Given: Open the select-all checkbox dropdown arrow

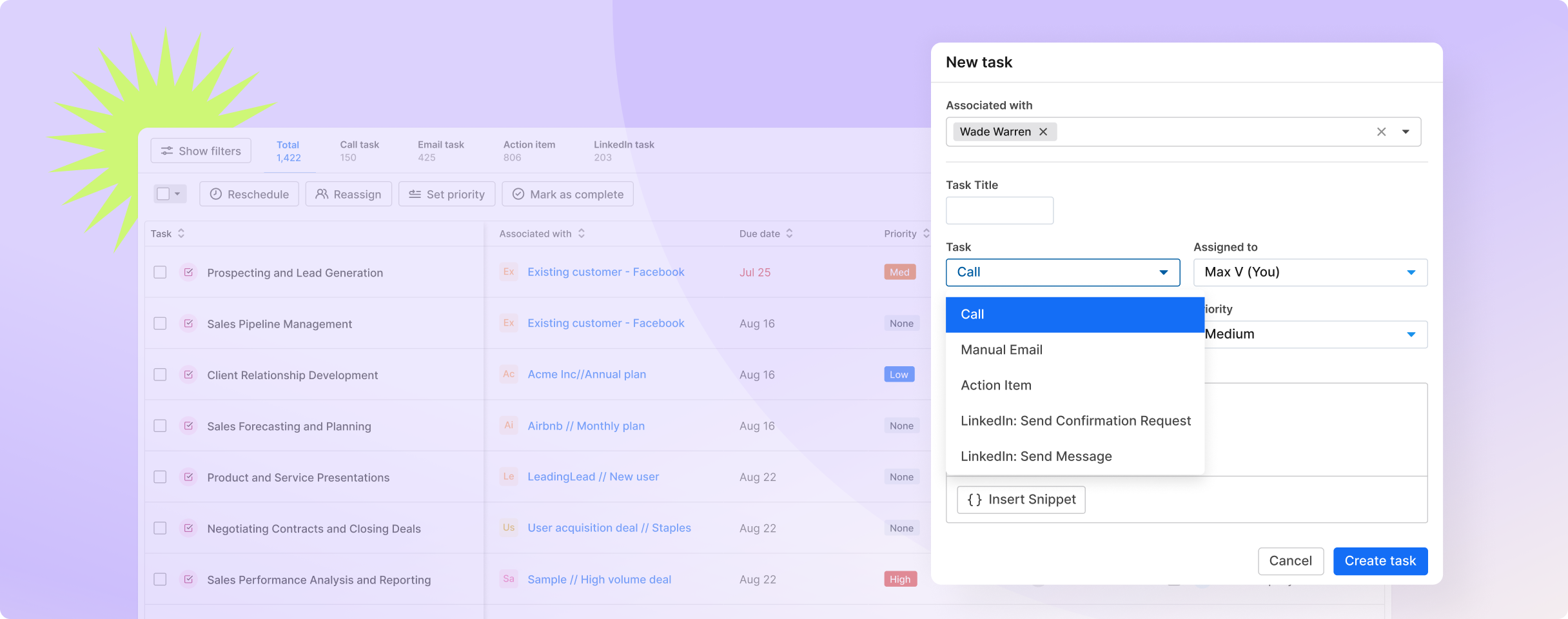Looking at the screenshot, I should [x=177, y=194].
